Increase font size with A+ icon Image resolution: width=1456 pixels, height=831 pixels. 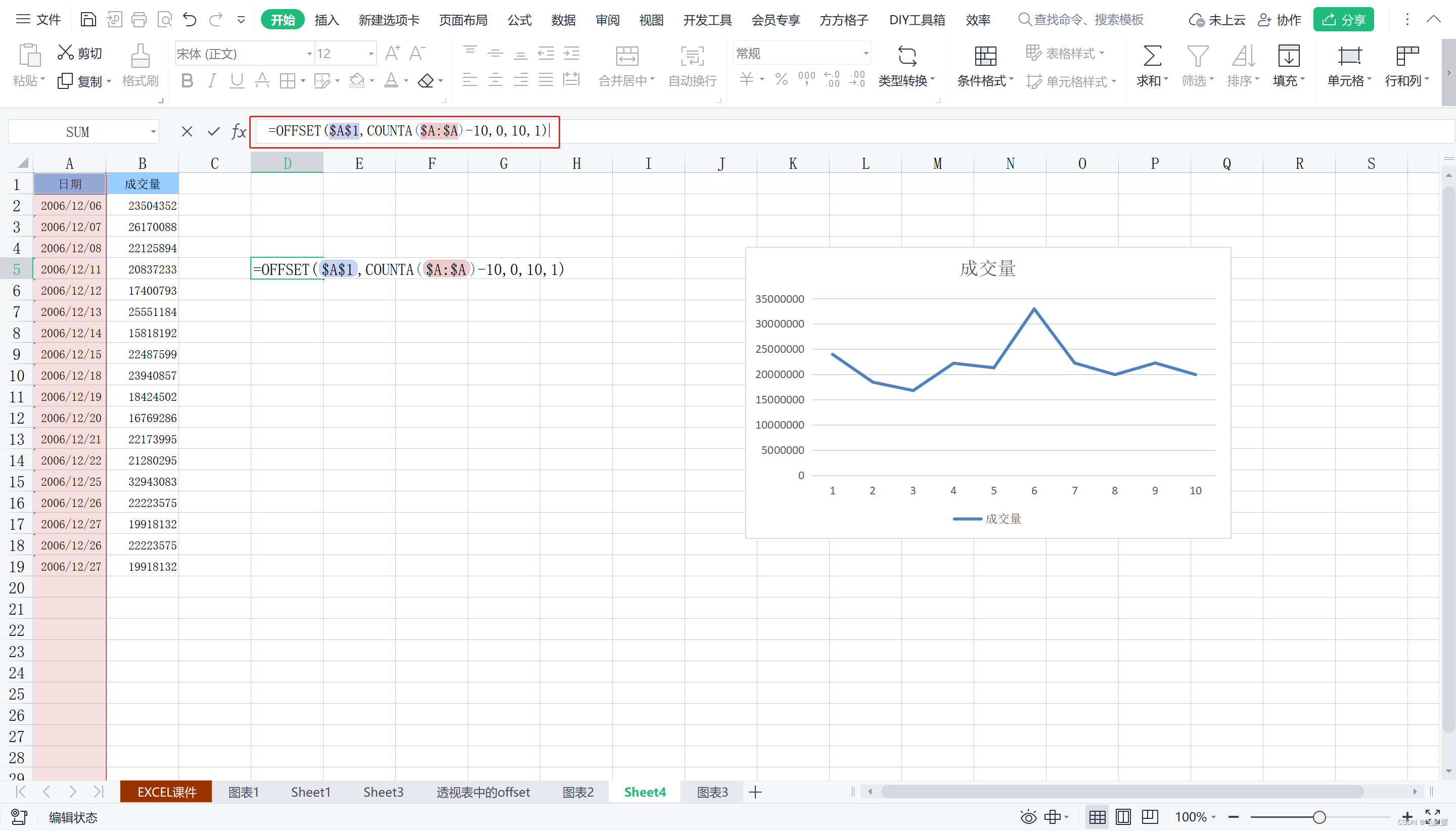pos(392,53)
